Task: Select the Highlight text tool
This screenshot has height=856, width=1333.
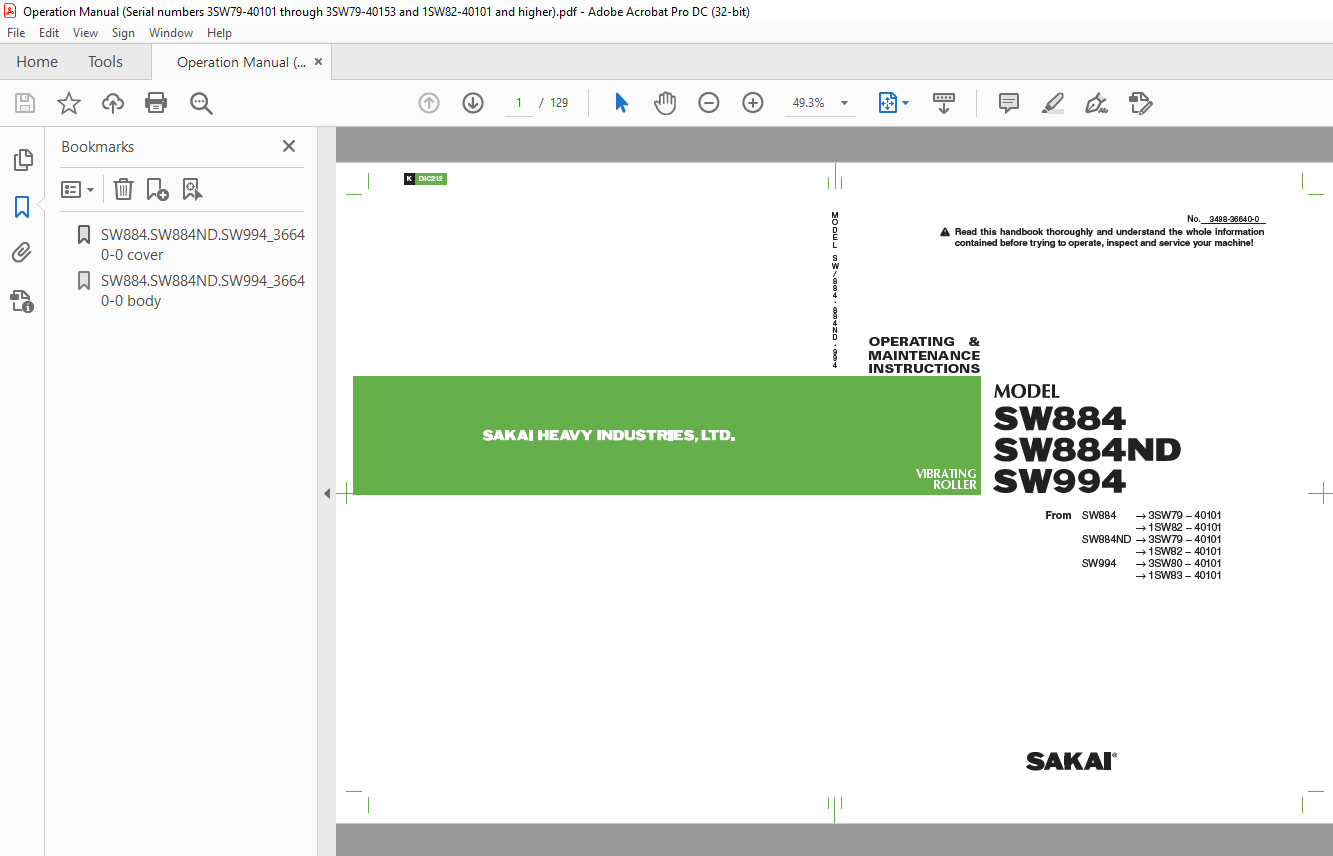Action: tap(1052, 103)
